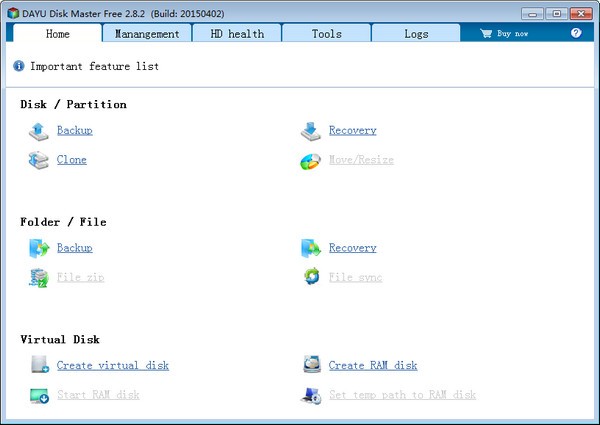Screen dimensions: 600x425
Task: Click the important feature list info icon
Action: 19,66
